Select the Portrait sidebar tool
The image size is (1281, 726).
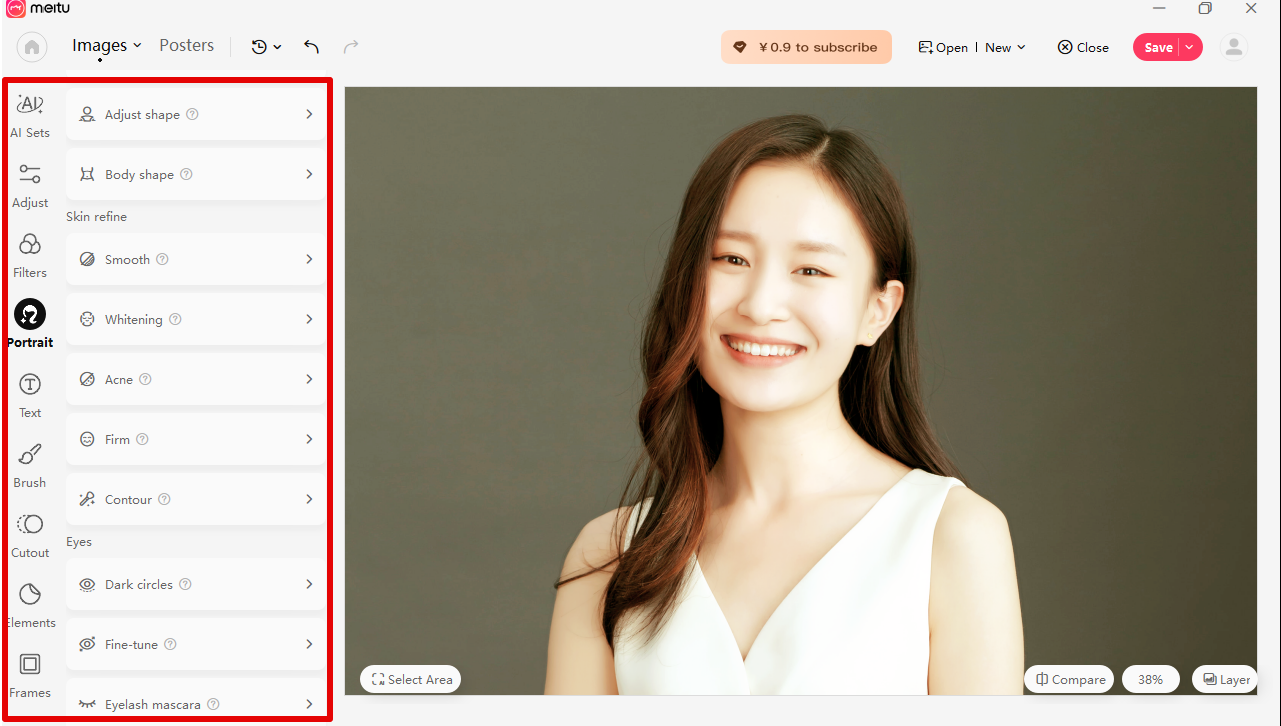pos(30,325)
